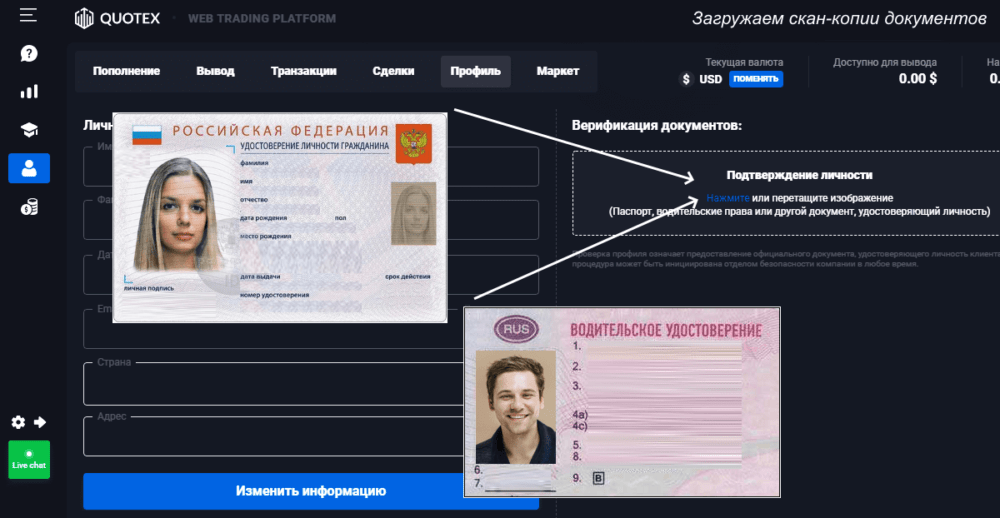Viewport: 1000px width, 518px height.
Task: Open the coins finance icon in sidebar
Action: tap(29, 207)
